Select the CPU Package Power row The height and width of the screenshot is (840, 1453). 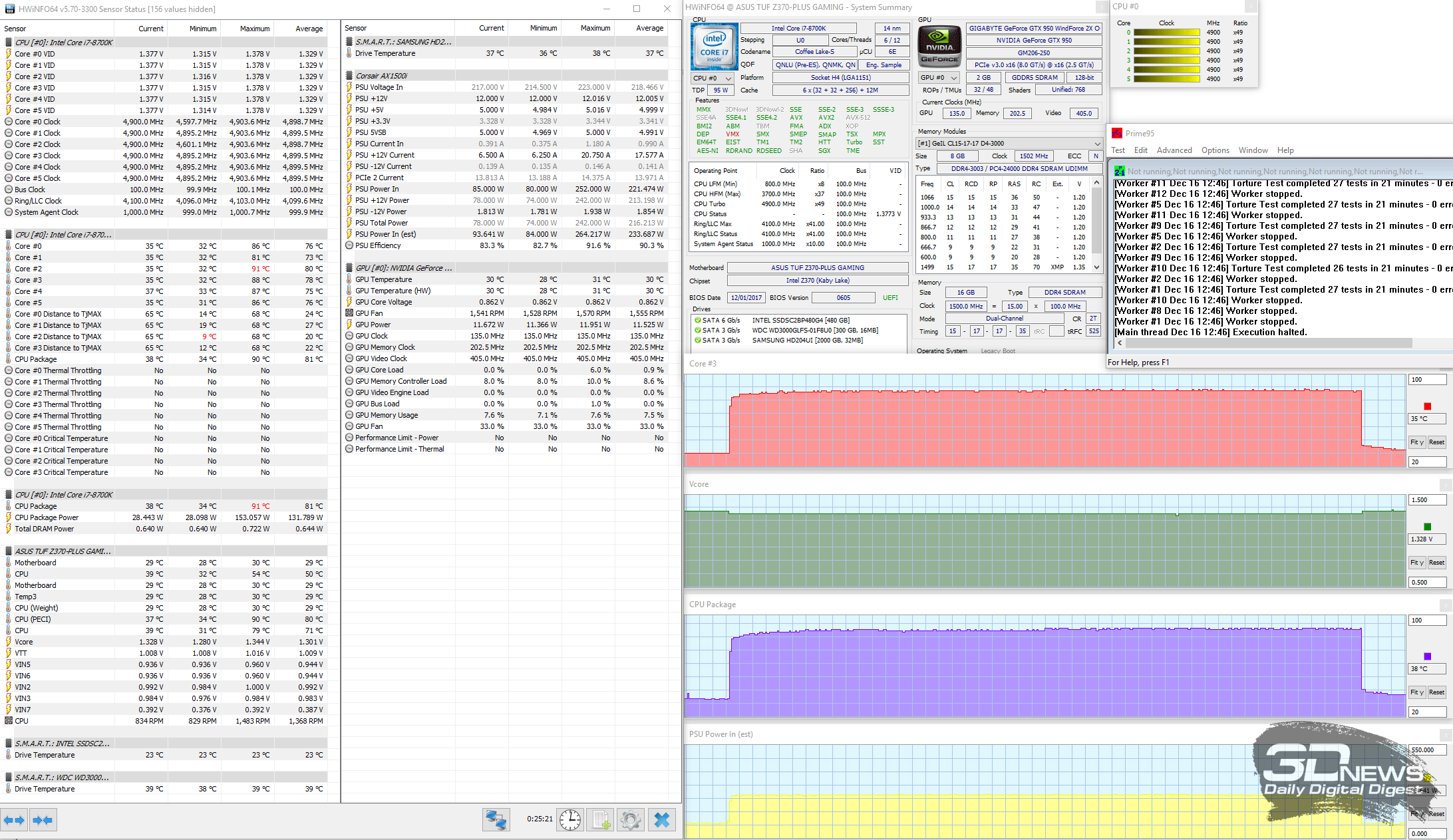(x=164, y=517)
